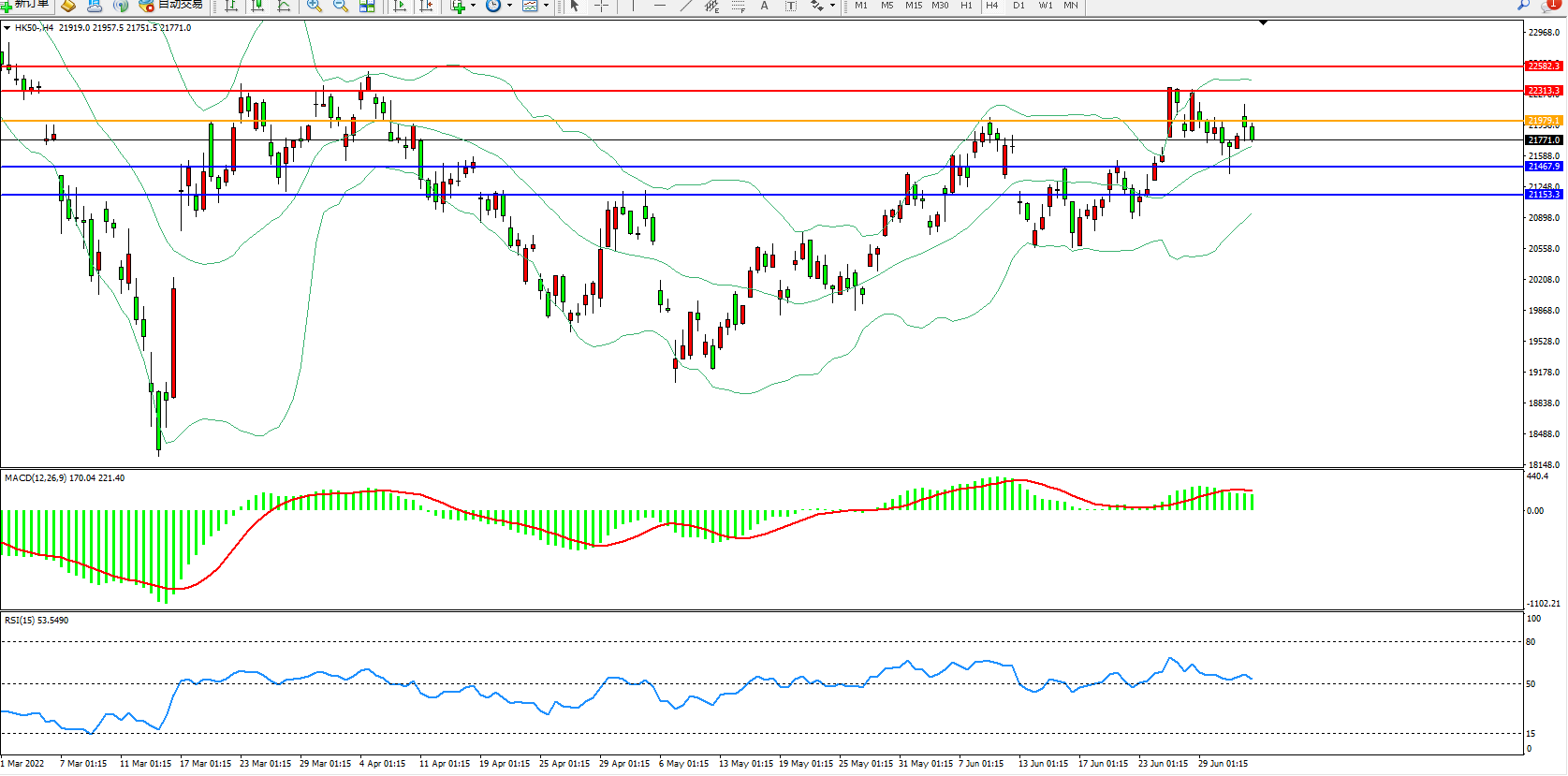Expand the chart templates dropdown arrow
1568x776 pixels.
(x=546, y=6)
